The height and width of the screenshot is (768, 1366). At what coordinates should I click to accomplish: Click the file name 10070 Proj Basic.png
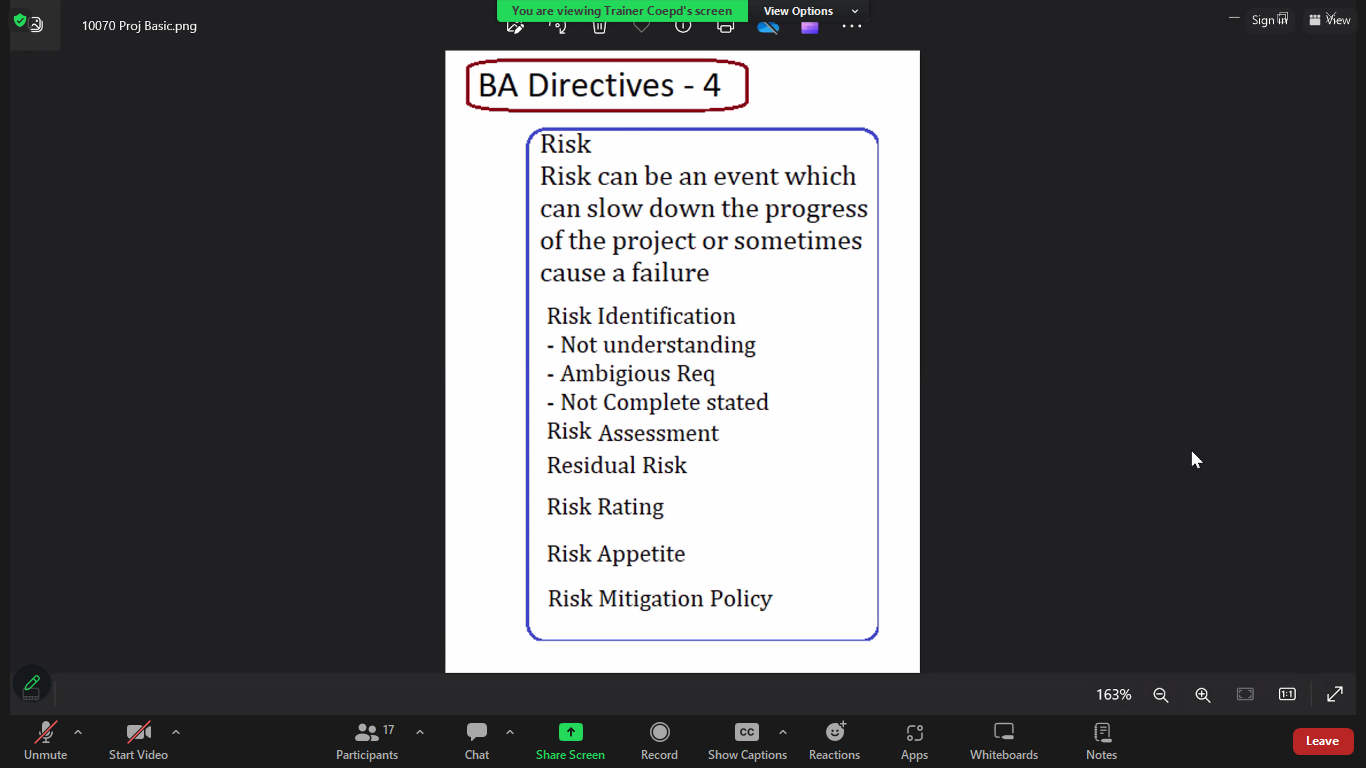(139, 25)
